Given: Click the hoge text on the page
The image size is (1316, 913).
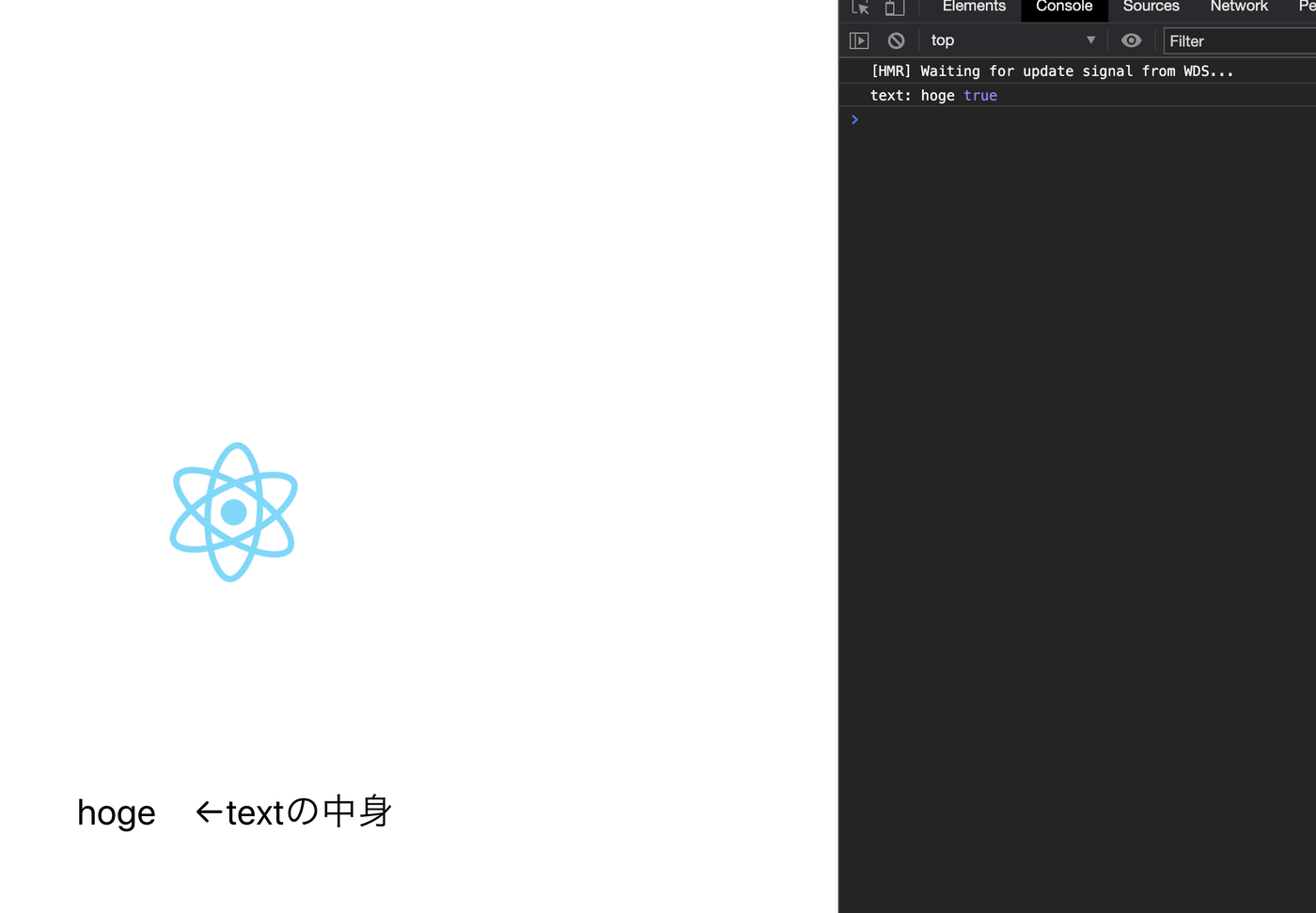Looking at the screenshot, I should [117, 813].
